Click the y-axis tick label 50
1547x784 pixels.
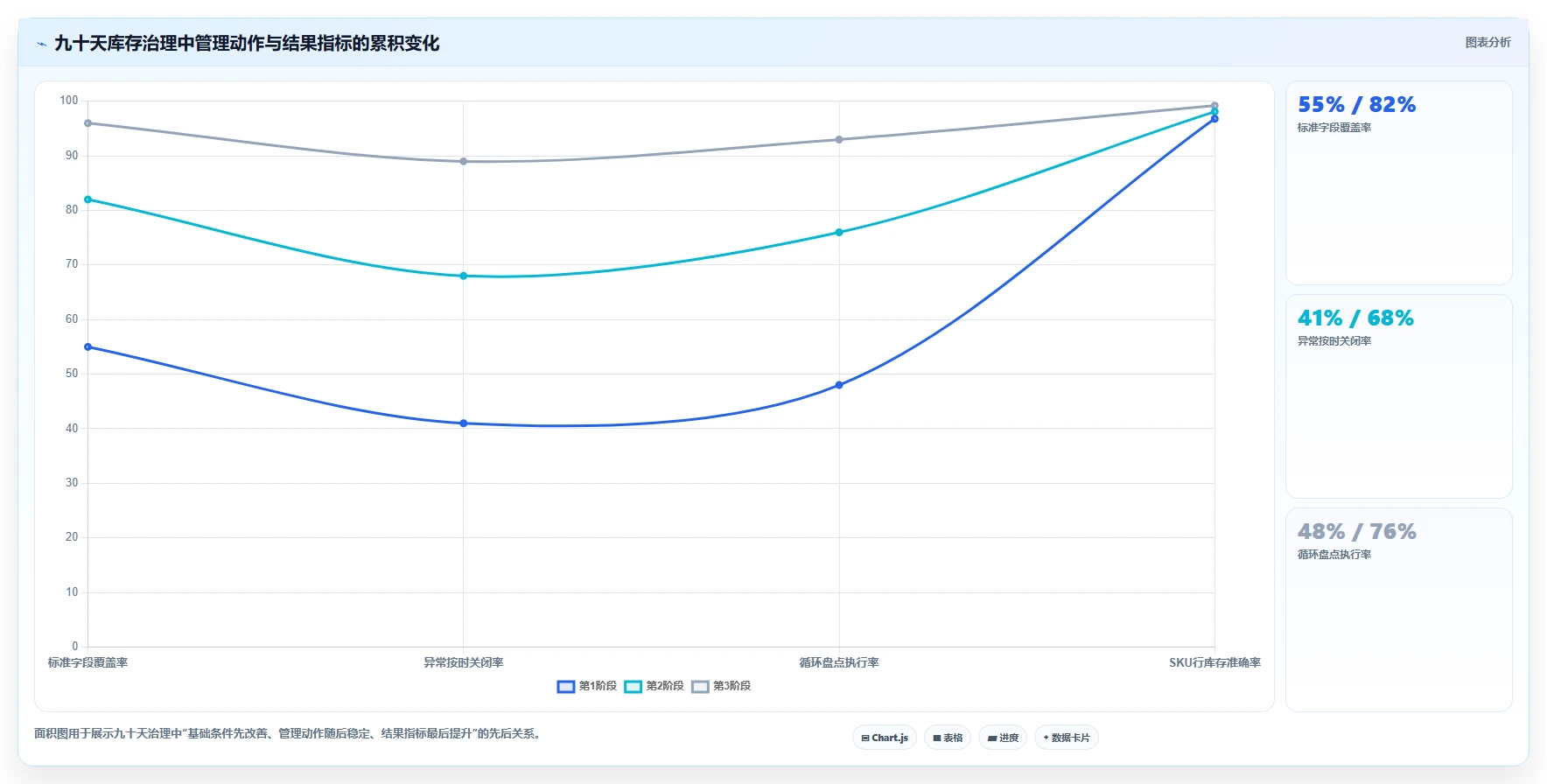72,374
